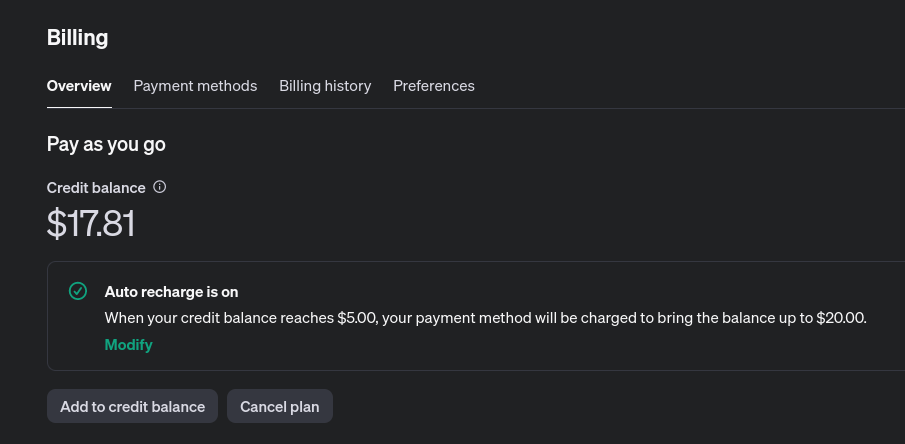Select the Overview tab

[x=79, y=86]
